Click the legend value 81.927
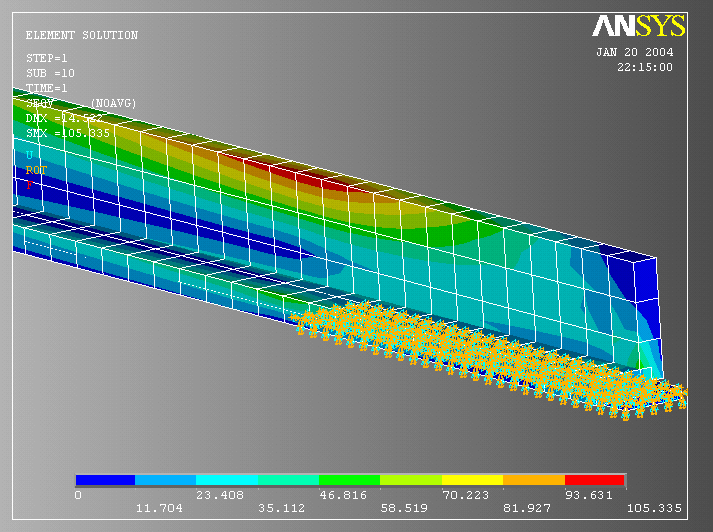The width and height of the screenshot is (713, 532). coord(527,508)
